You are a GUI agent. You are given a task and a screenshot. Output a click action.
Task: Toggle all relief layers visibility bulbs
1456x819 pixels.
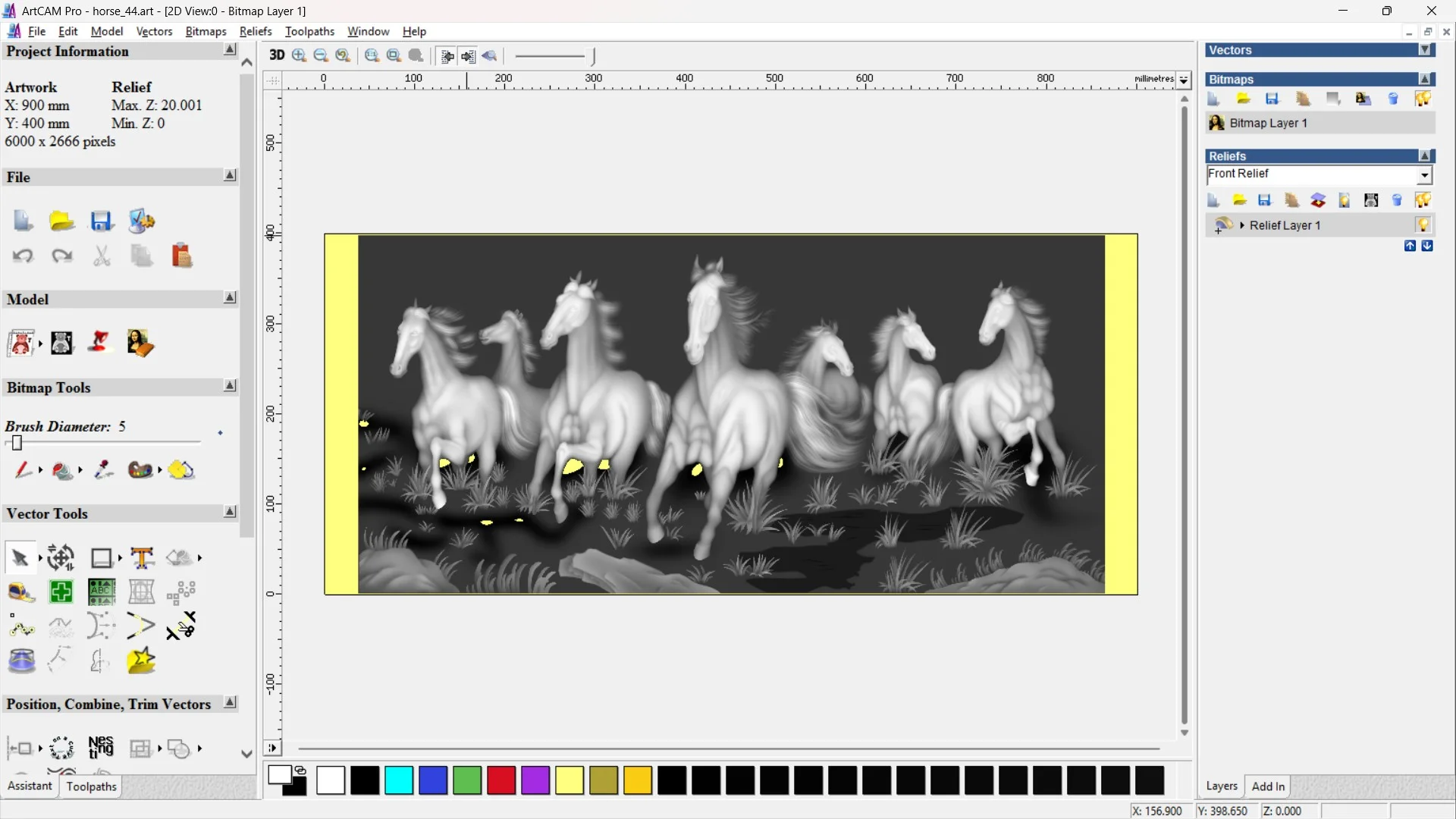1423,199
